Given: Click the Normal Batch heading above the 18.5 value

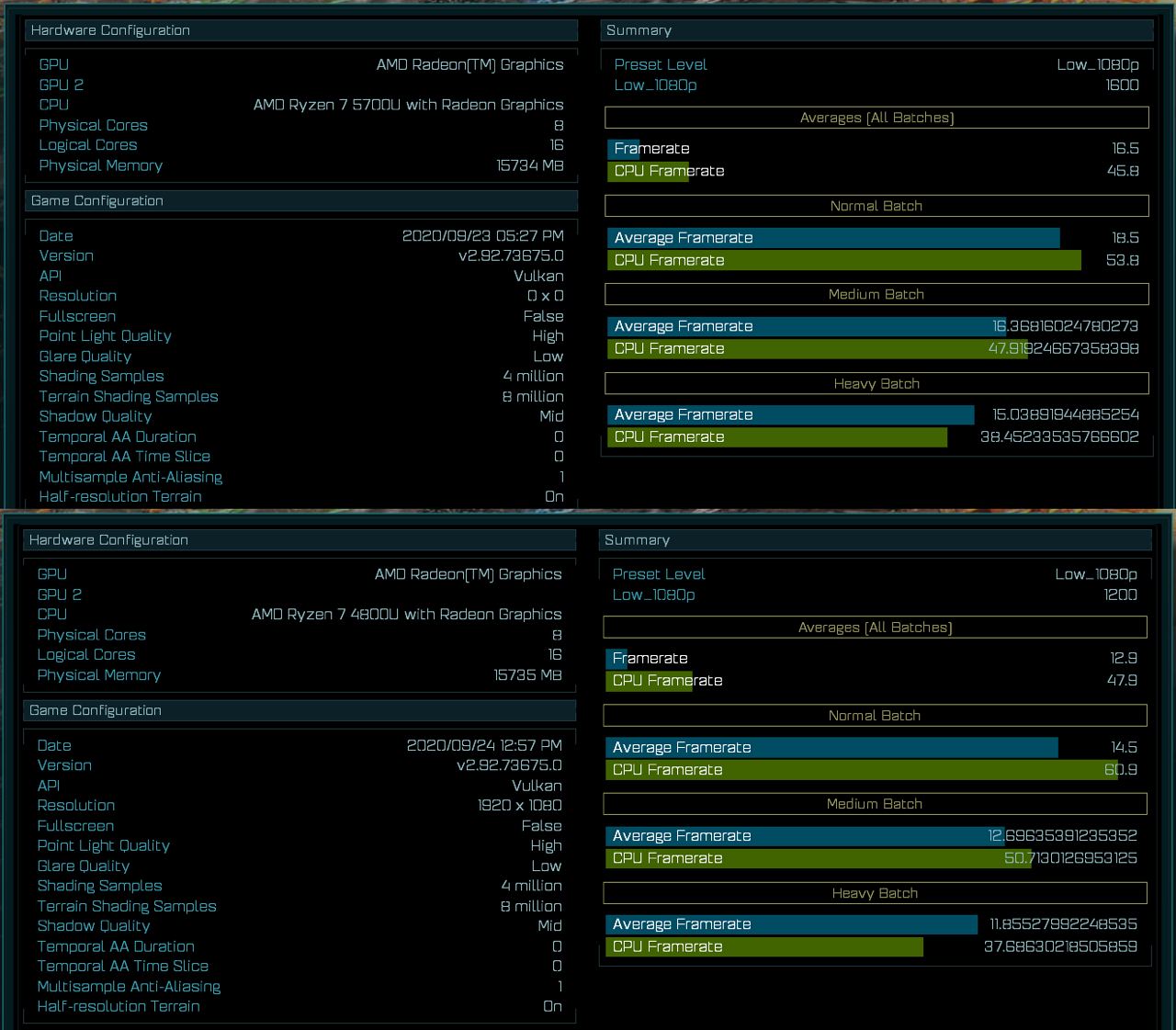Looking at the screenshot, I should (x=876, y=206).
